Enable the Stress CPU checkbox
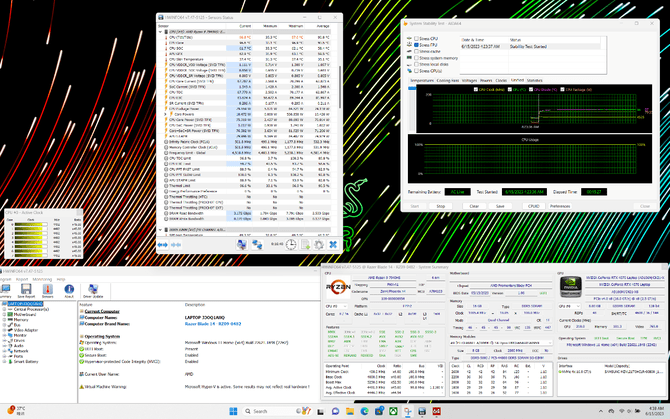Screen dimensions: 670x419 point(416,39)
